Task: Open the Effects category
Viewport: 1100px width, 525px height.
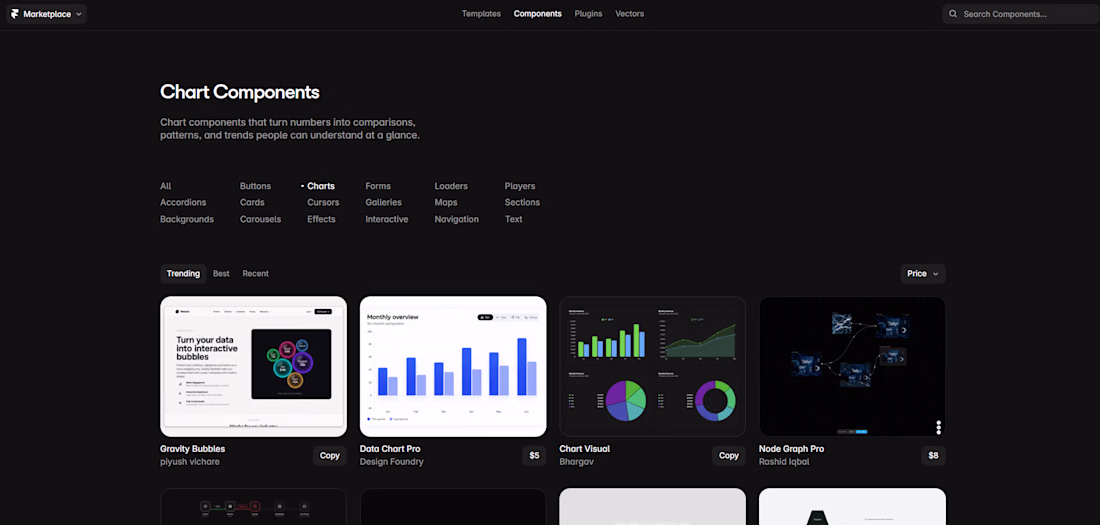Action: click(x=321, y=219)
